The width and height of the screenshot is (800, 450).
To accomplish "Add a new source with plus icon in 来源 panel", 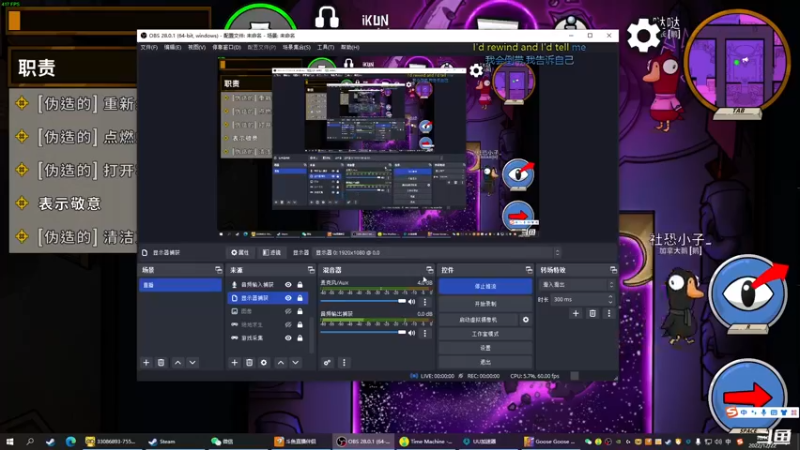I will (x=234, y=362).
